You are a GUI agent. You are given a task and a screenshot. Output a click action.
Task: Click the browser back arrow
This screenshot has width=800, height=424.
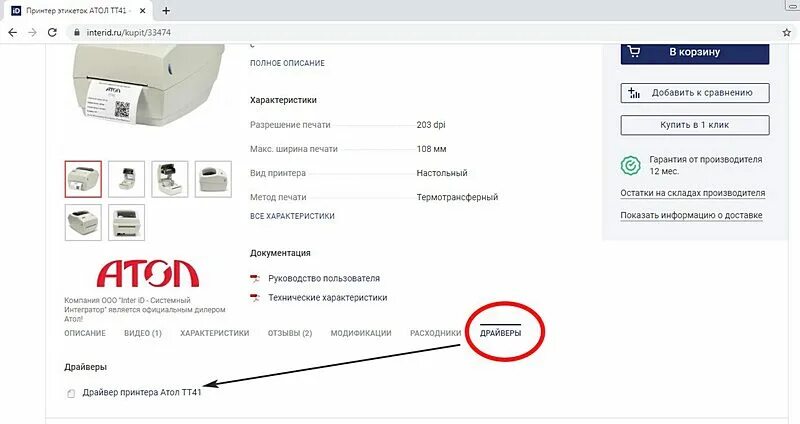12,32
